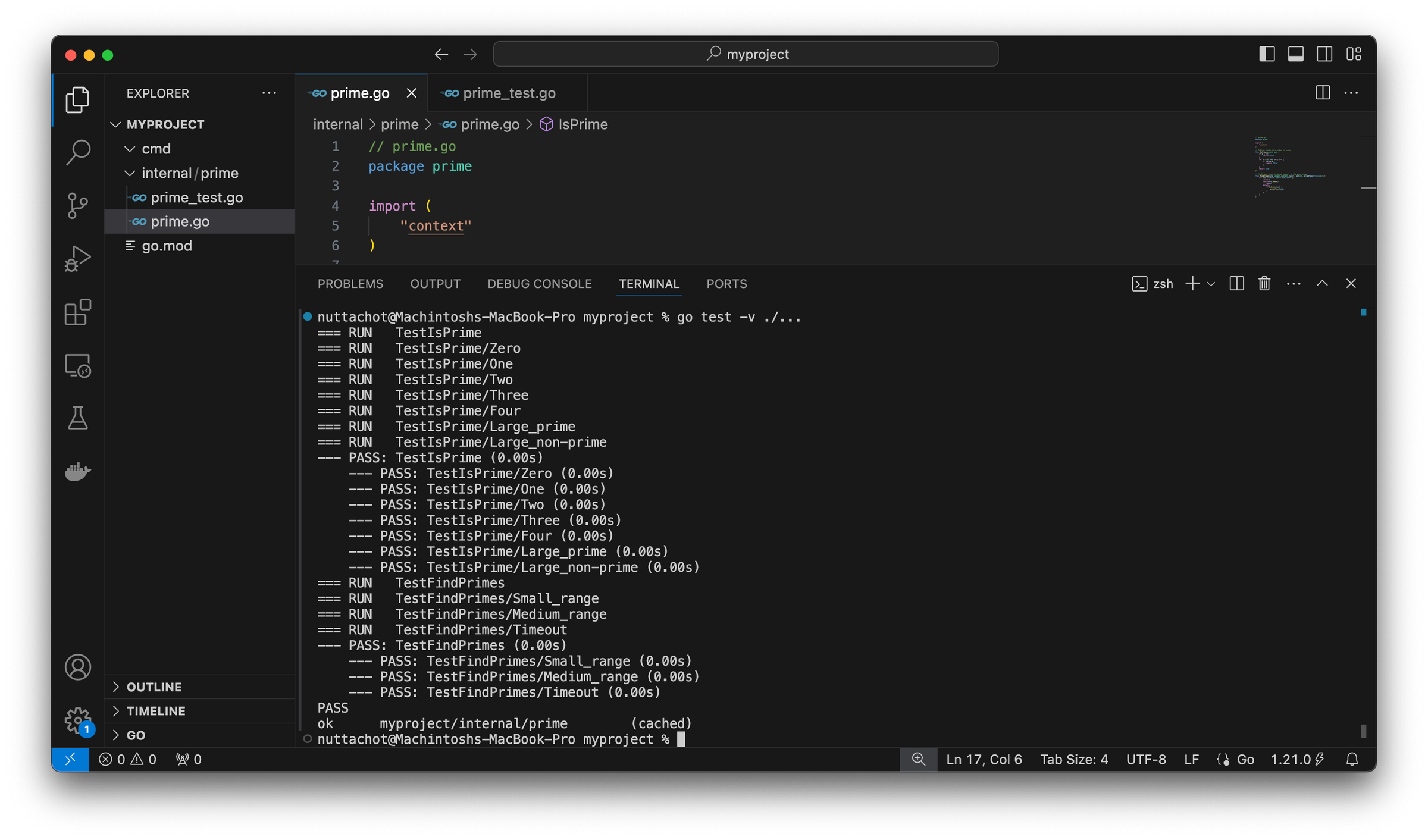Open the Testing view
Screen dimensions: 1428x840
pyautogui.click(x=78, y=418)
